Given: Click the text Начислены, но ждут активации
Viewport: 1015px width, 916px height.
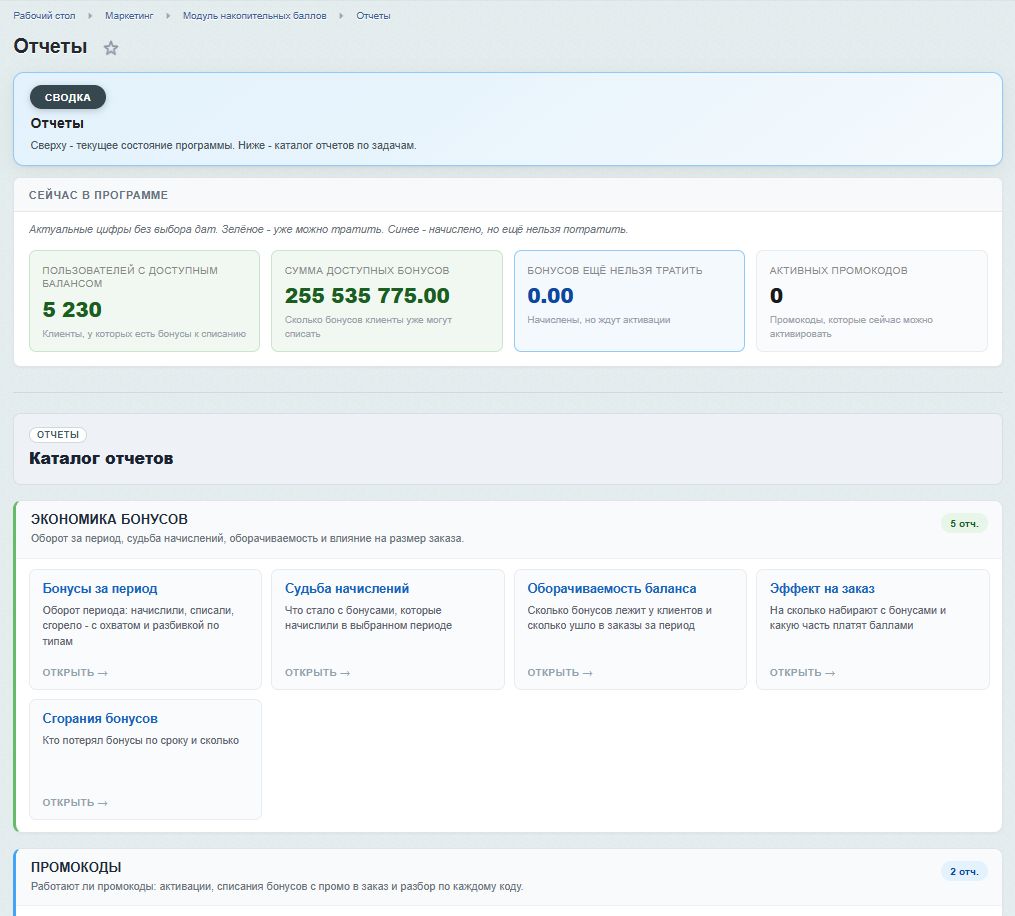Looking at the screenshot, I should pyautogui.click(x=599, y=320).
